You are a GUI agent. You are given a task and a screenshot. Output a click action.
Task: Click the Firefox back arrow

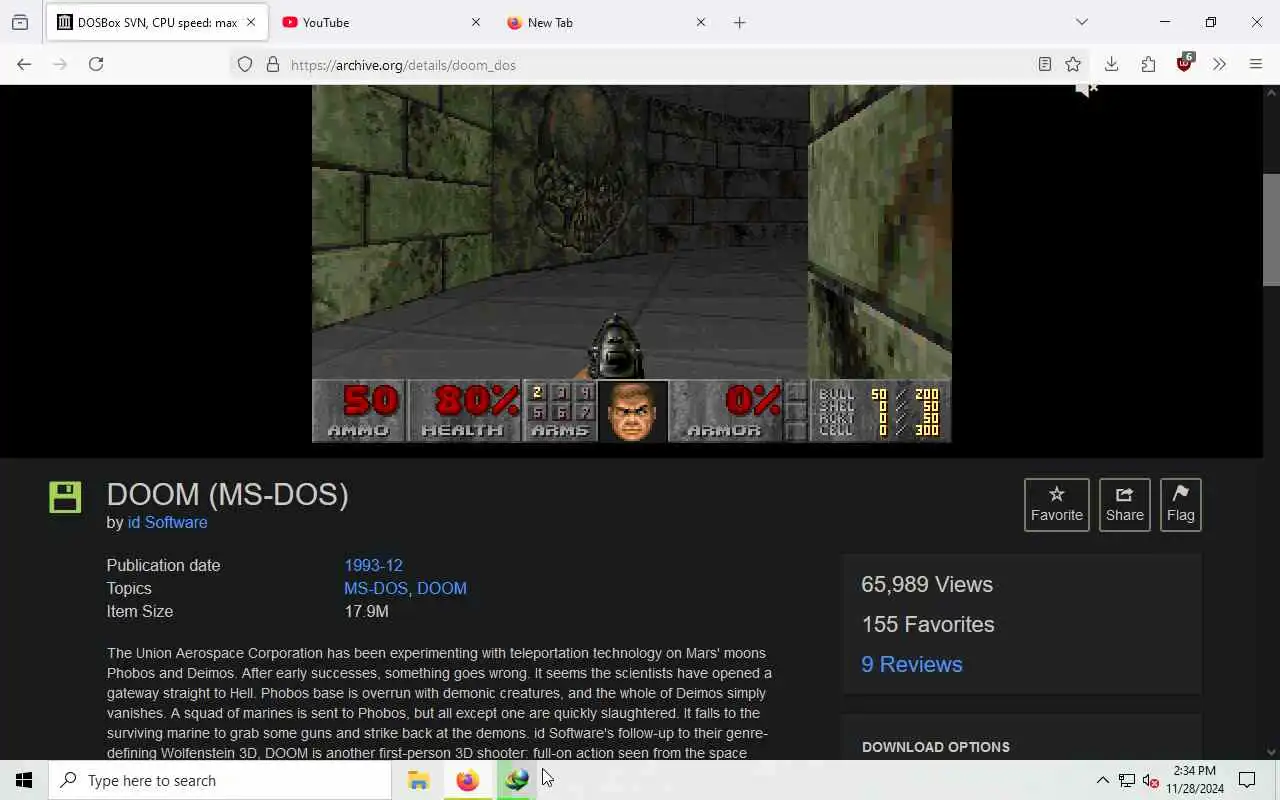pos(24,64)
